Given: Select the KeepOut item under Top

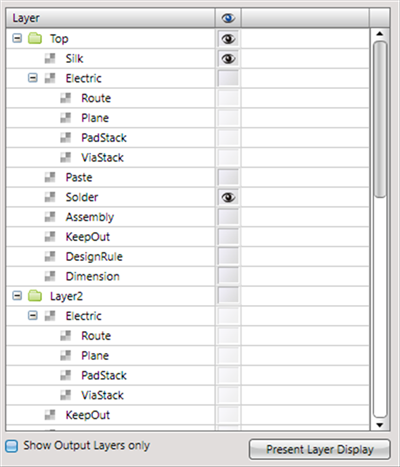Looking at the screenshot, I should click(x=88, y=237).
